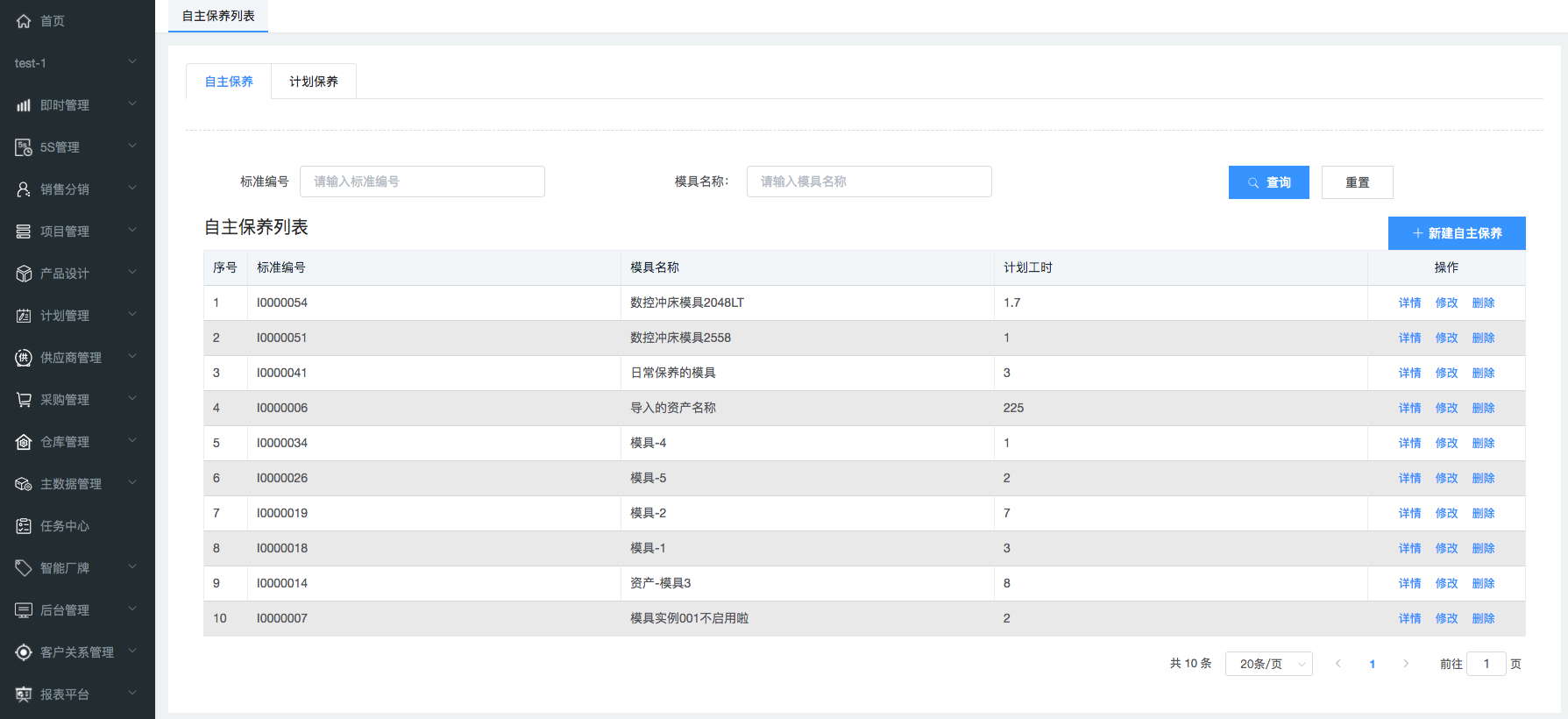Expand the 即时管理 menu chevron

coord(132,104)
